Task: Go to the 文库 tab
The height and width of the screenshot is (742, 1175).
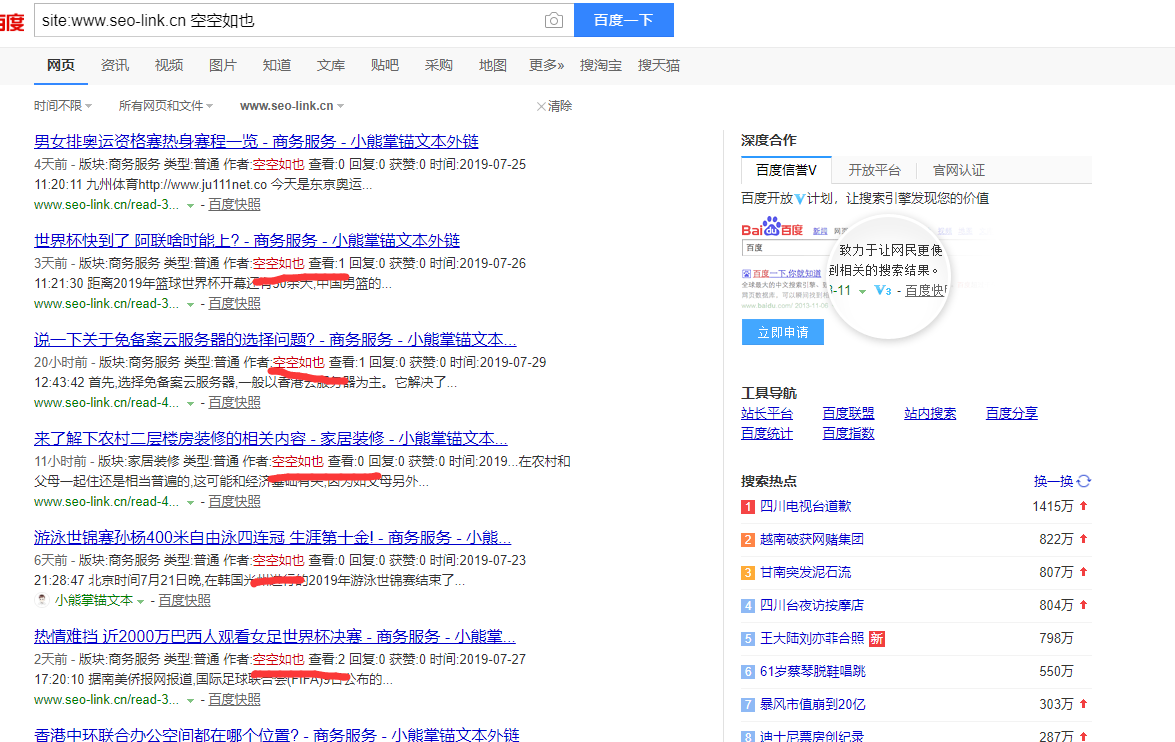Action: pyautogui.click(x=330, y=65)
